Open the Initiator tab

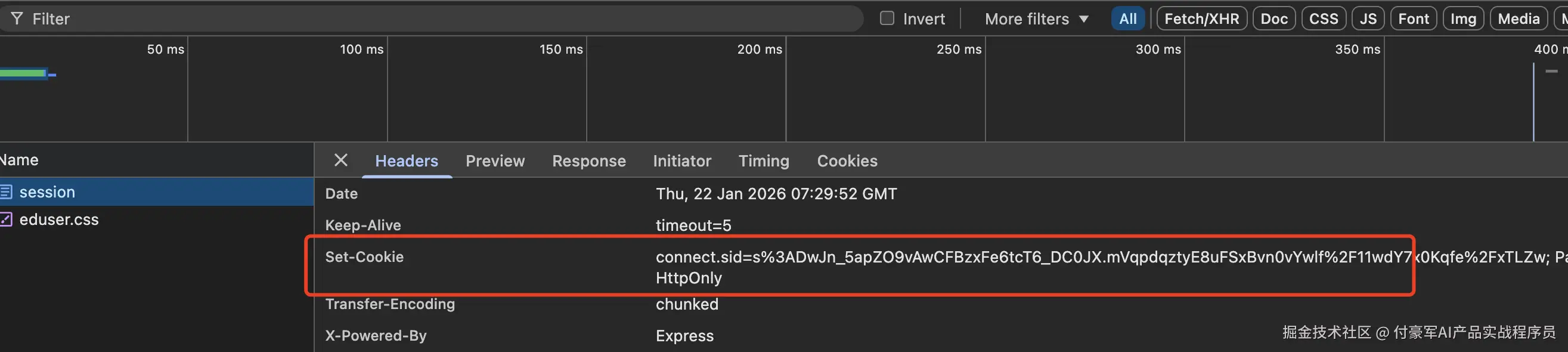681,160
